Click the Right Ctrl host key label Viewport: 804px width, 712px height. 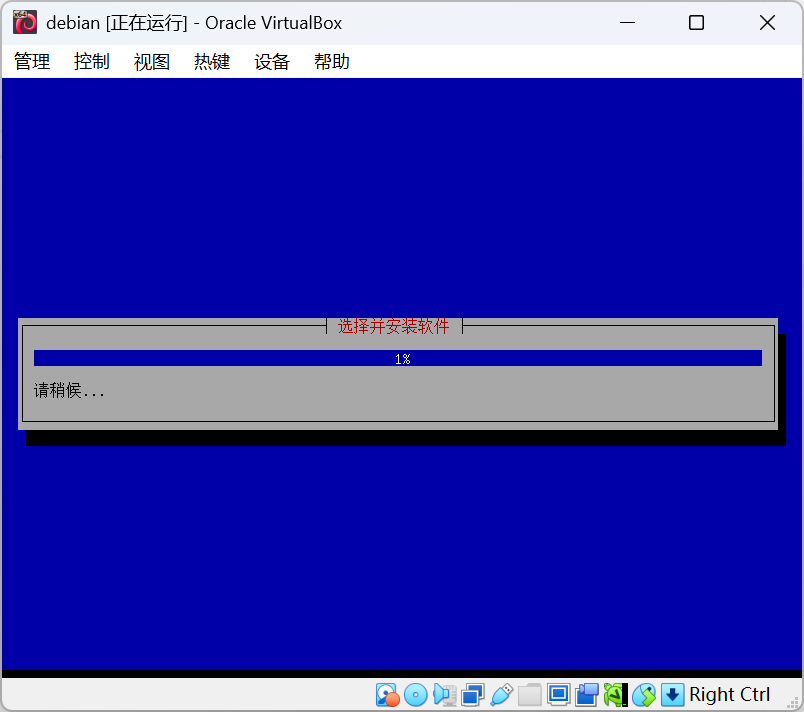[729, 695]
